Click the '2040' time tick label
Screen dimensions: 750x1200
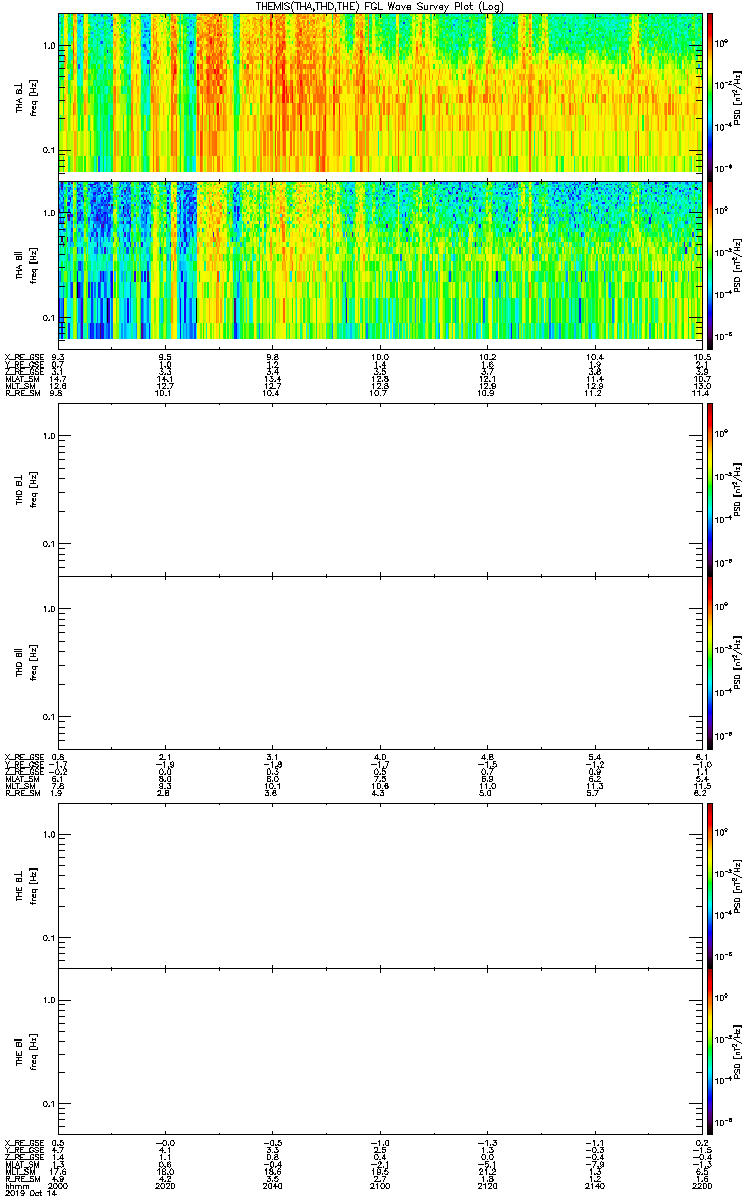click(273, 1185)
